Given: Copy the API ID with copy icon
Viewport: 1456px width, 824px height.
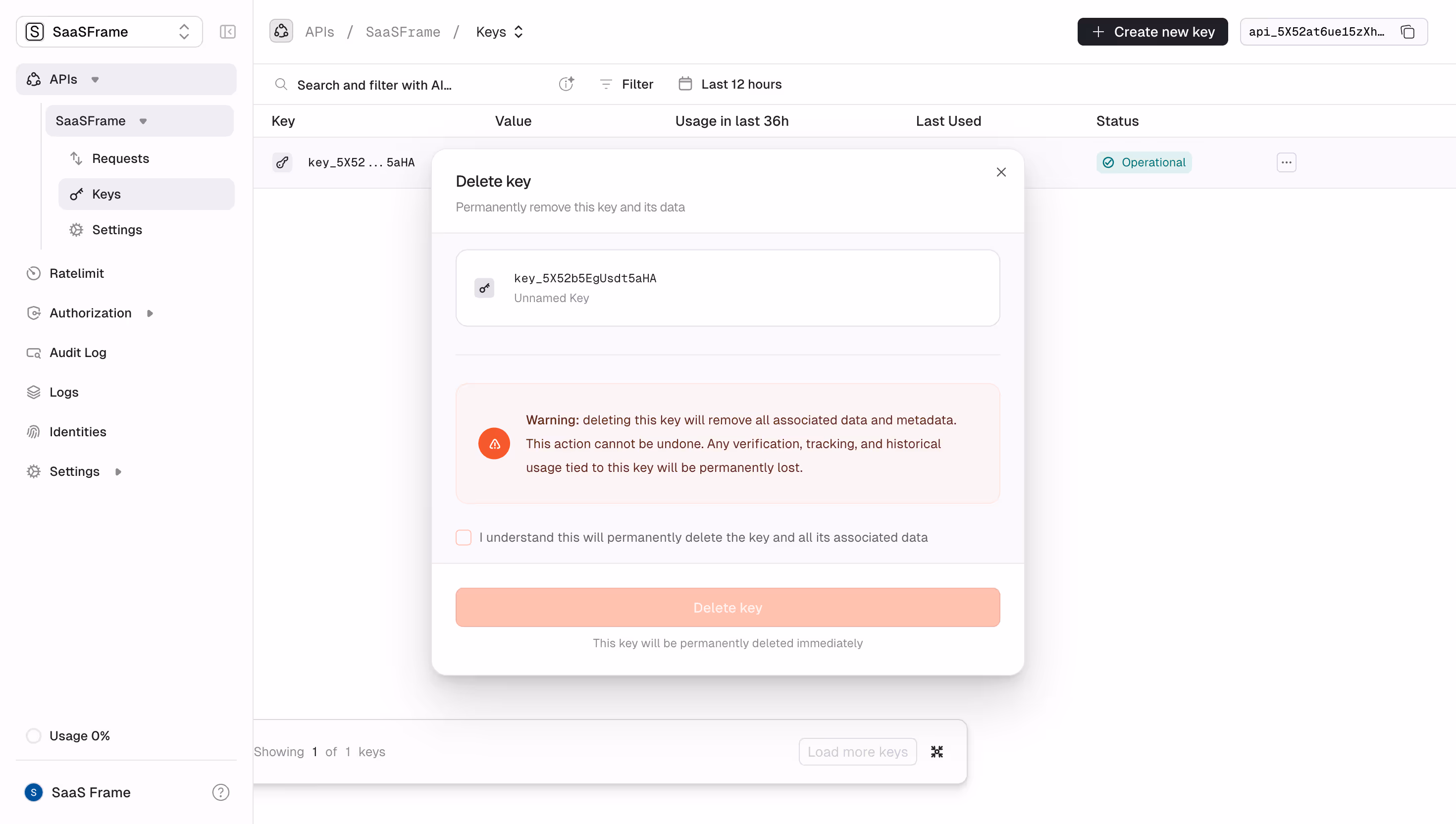Looking at the screenshot, I should pyautogui.click(x=1407, y=32).
